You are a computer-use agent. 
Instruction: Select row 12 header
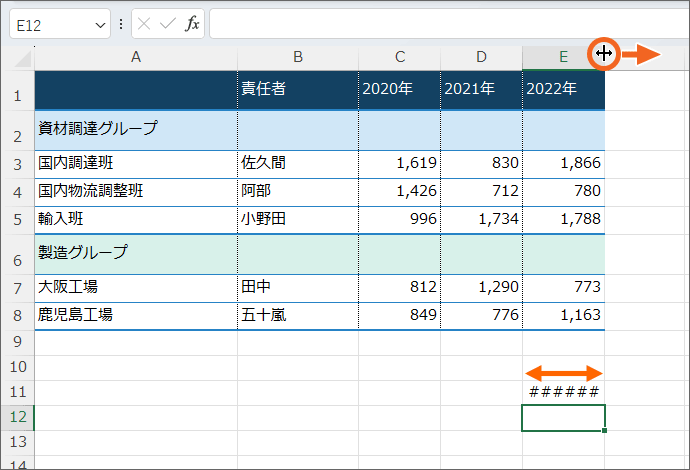[18, 418]
